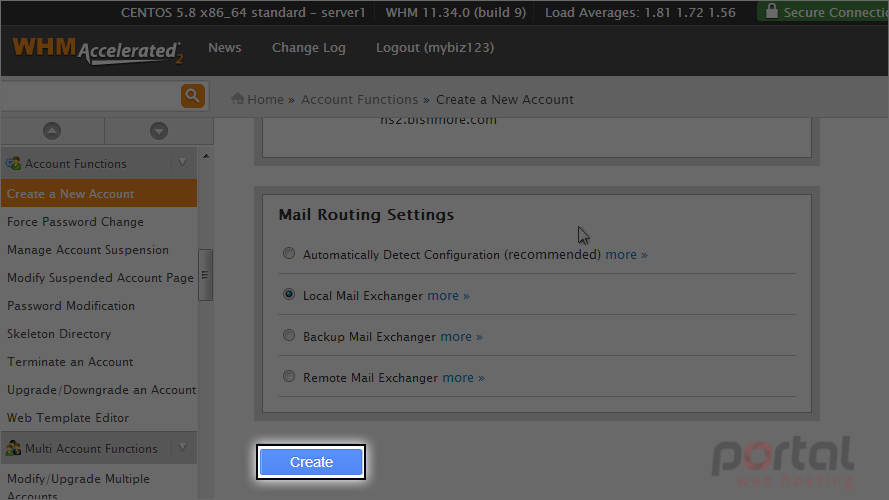Collapse the Multi Account Functions section arrow
This screenshot has width=889, height=500.
coord(183,448)
